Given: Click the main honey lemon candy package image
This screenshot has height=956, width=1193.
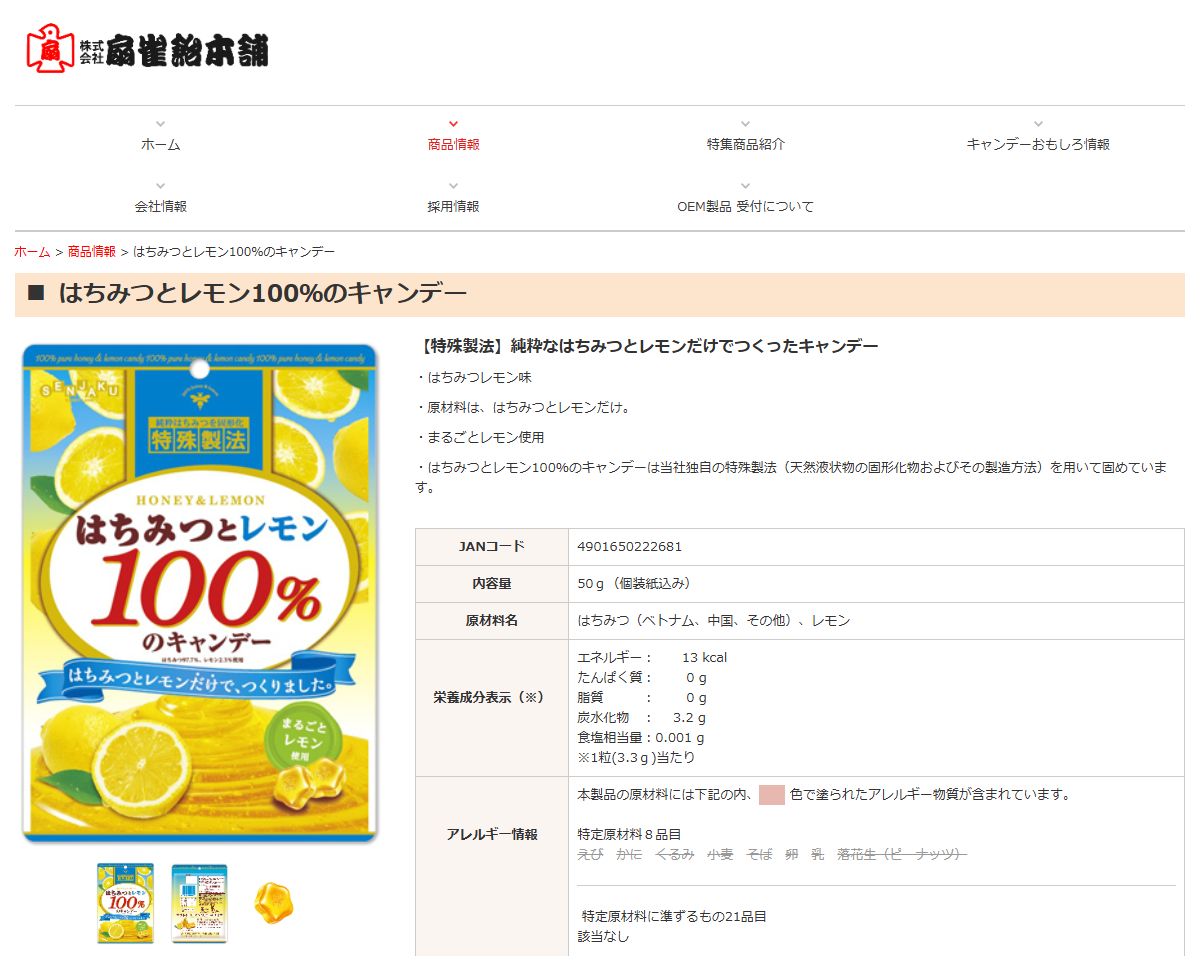Looking at the screenshot, I should pyautogui.click(x=200, y=593).
